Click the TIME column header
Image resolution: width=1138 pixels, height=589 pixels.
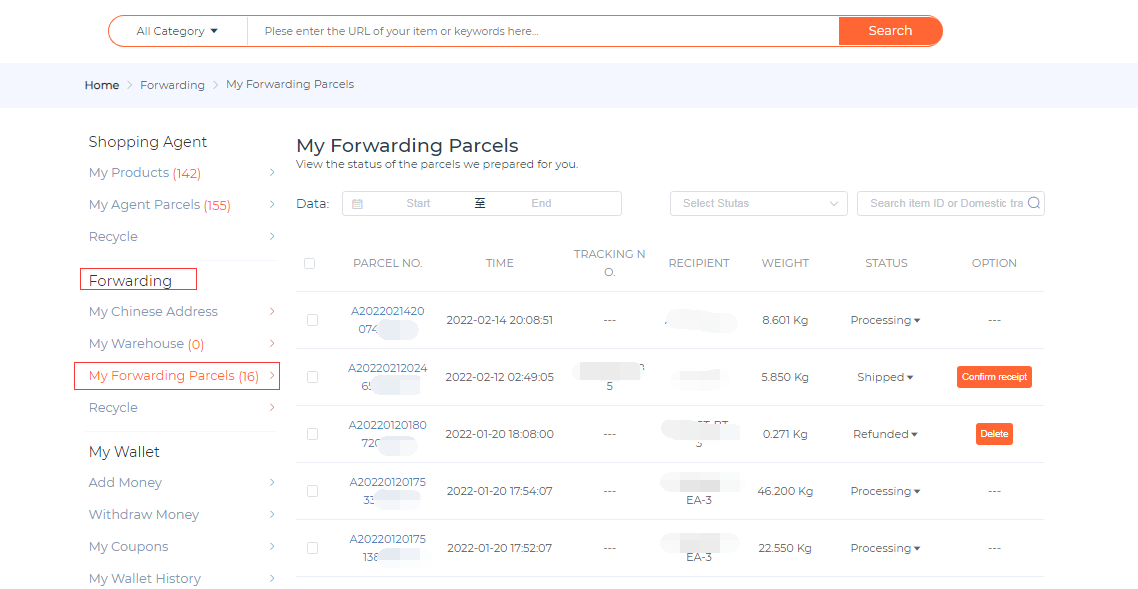pyautogui.click(x=499, y=263)
